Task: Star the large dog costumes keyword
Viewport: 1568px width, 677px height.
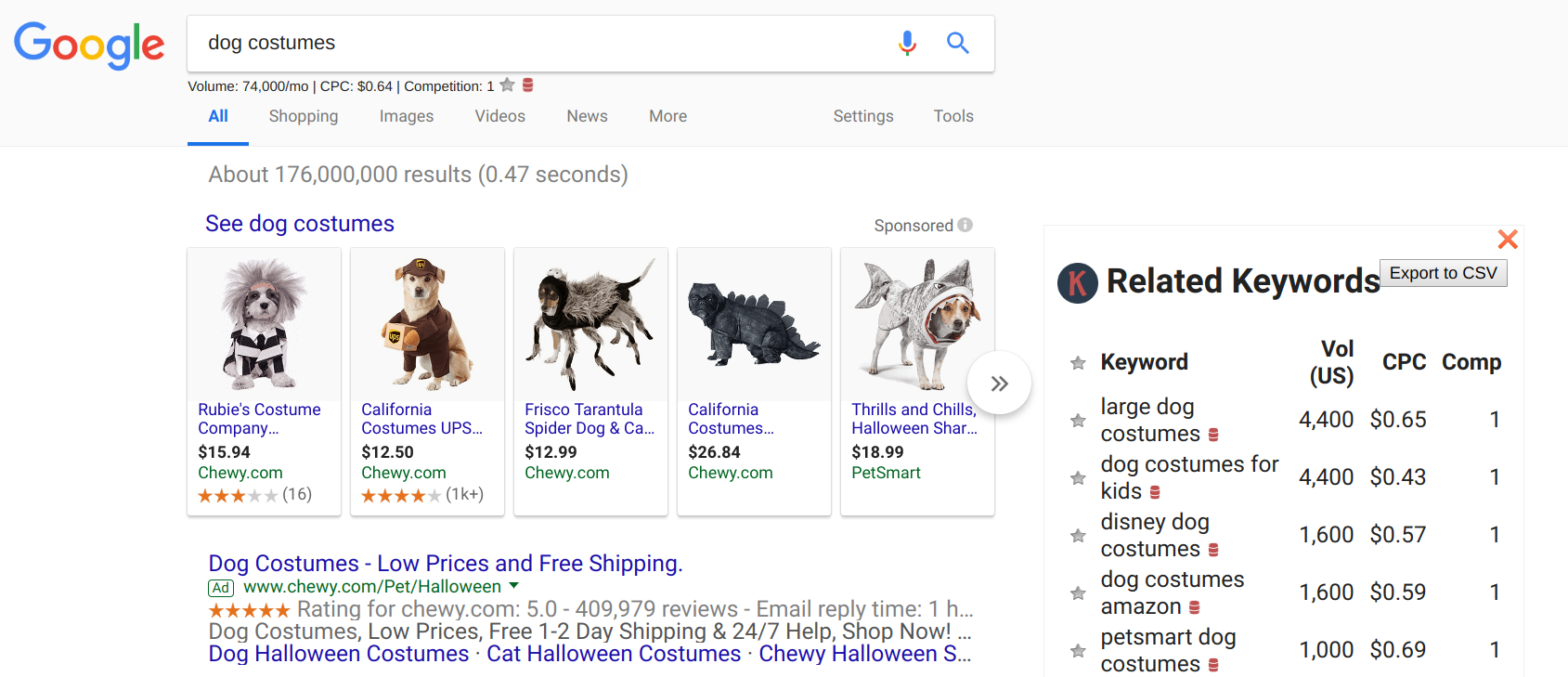Action: 1078,421
